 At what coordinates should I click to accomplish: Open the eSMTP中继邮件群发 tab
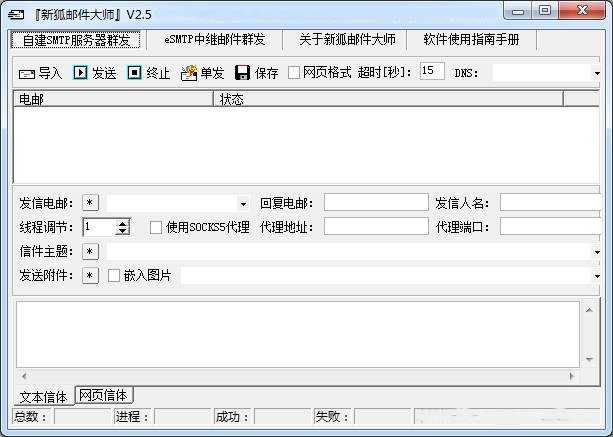(x=215, y=39)
